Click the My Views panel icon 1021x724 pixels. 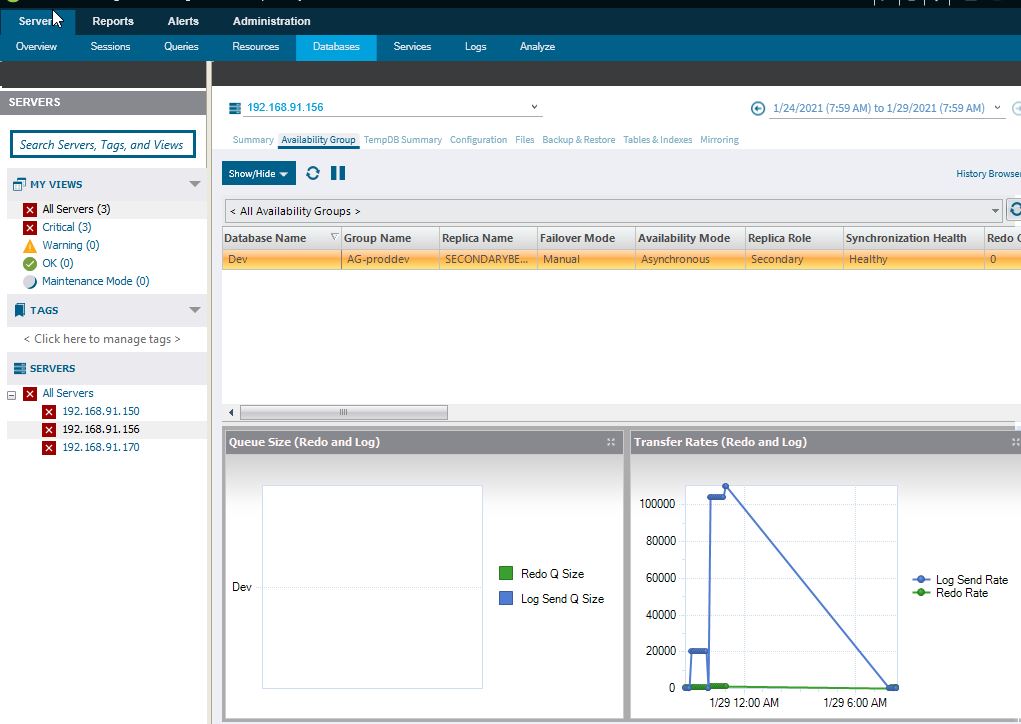click(x=20, y=184)
